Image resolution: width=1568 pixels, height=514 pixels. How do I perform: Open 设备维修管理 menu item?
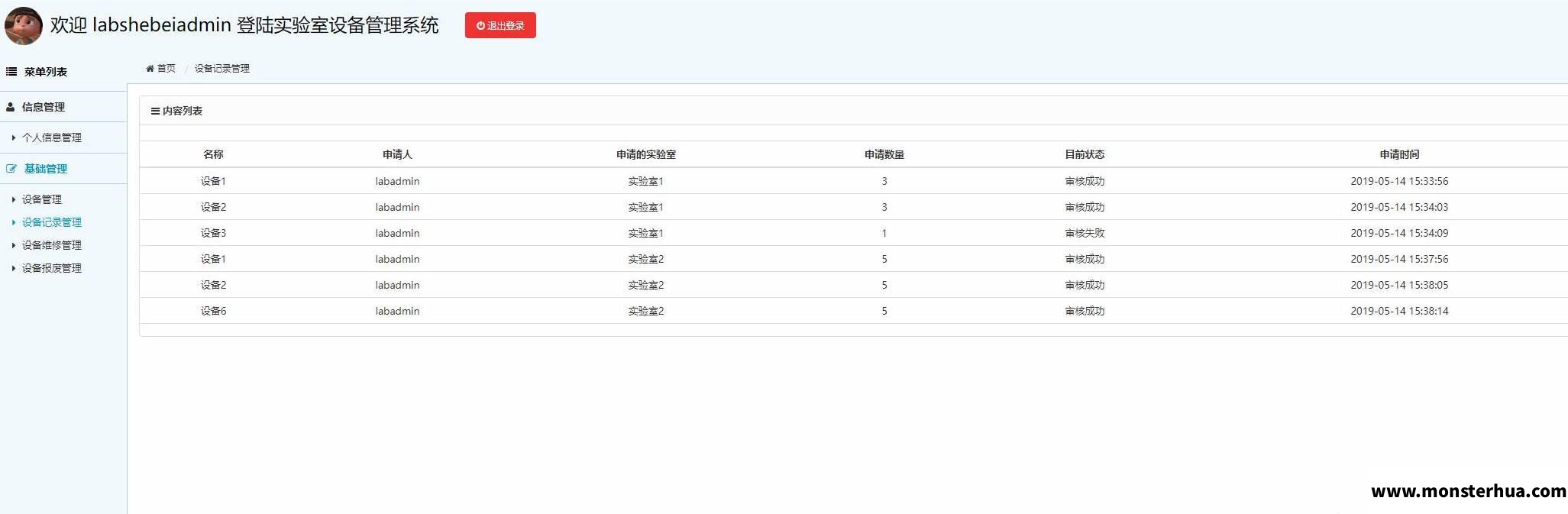51,245
